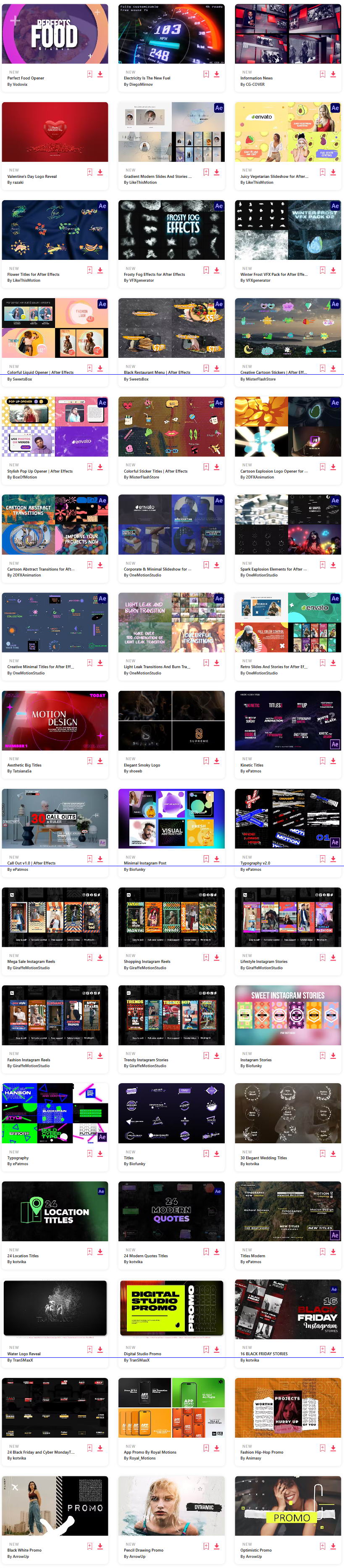Download the Elegant Smoky Logo template
The width and height of the screenshot is (344, 1568).
216,761
